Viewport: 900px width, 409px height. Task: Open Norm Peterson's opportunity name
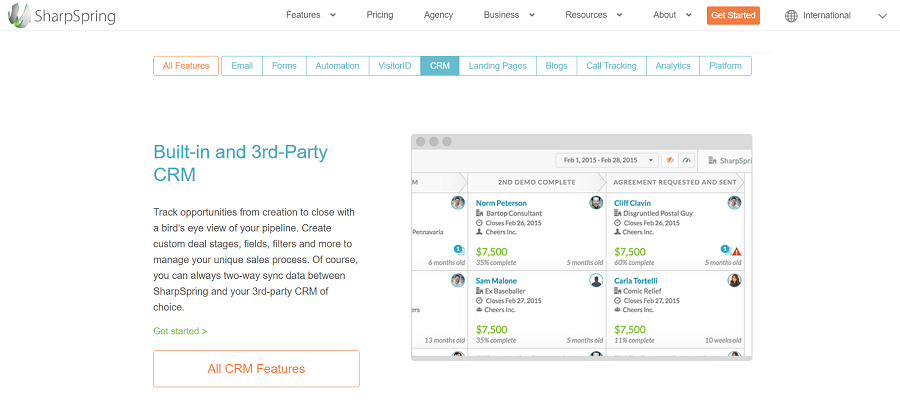click(501, 203)
